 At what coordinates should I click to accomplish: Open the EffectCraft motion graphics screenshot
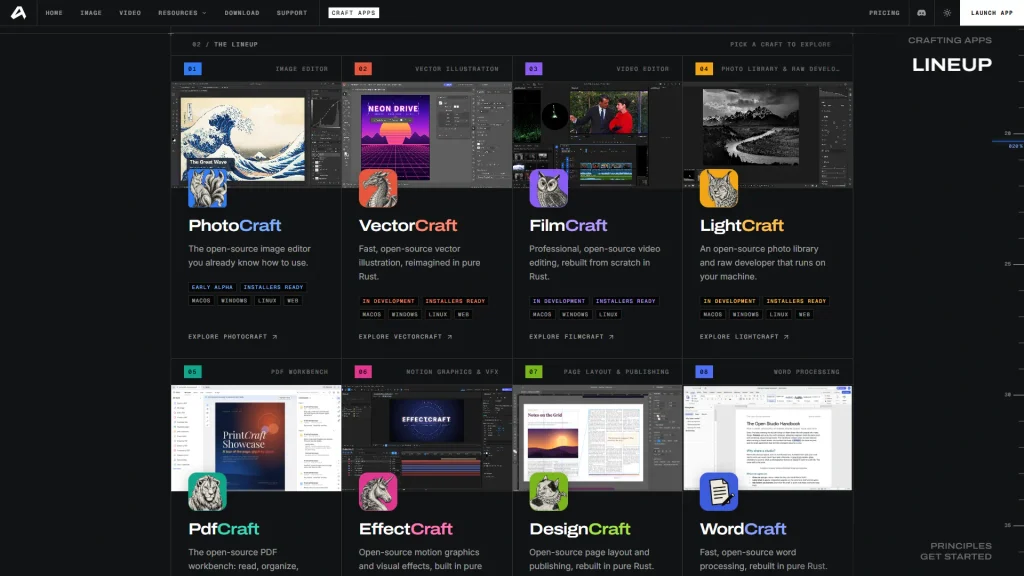[427, 438]
